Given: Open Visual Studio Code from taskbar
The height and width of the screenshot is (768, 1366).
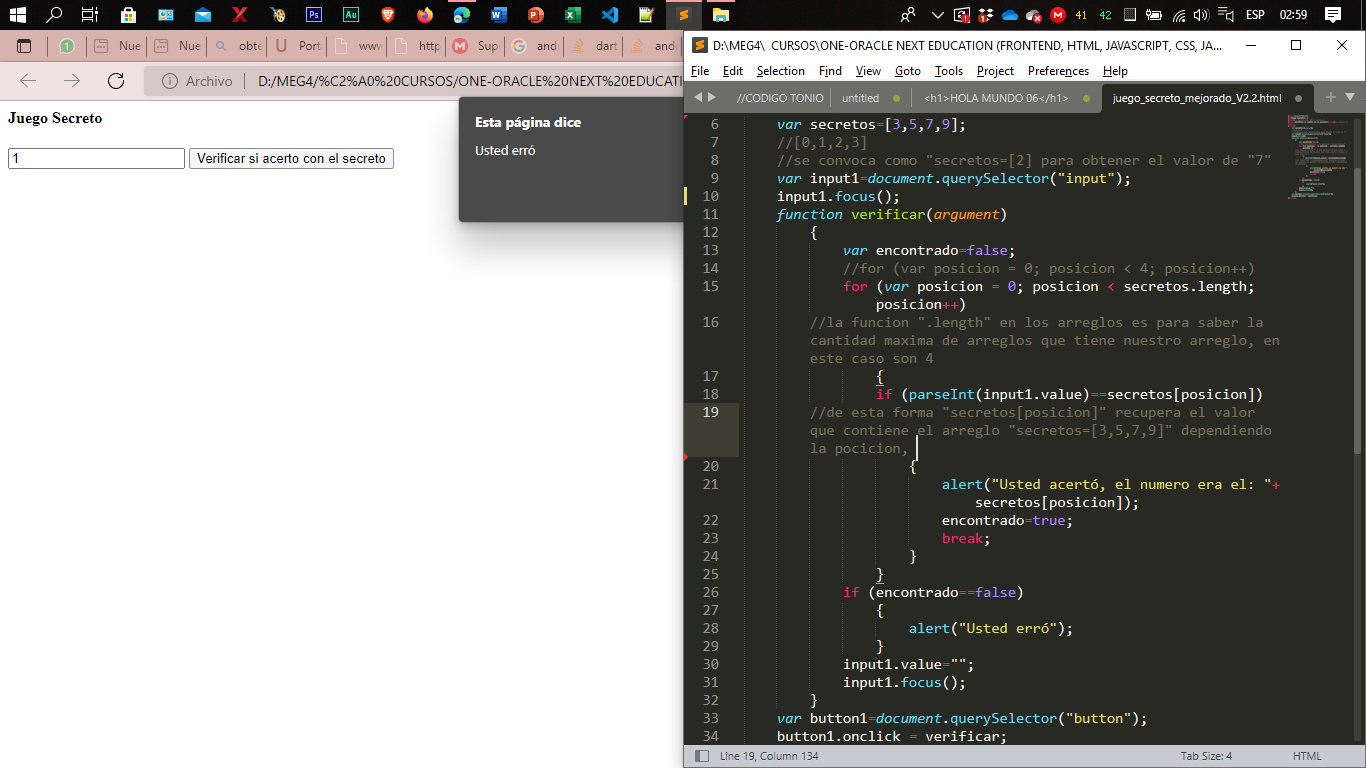Looking at the screenshot, I should pyautogui.click(x=610, y=15).
